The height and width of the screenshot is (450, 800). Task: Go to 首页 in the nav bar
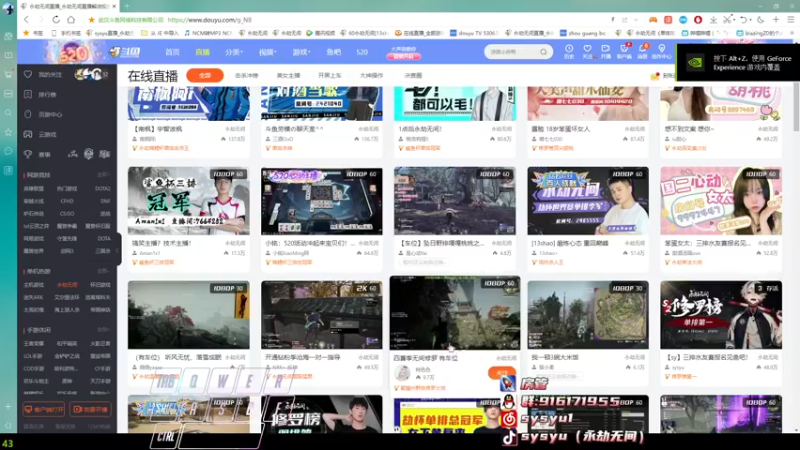point(172,52)
